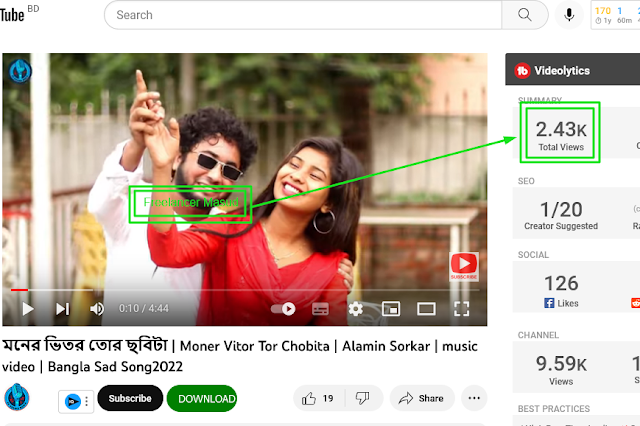Seek on the video progress bar

[245, 290]
